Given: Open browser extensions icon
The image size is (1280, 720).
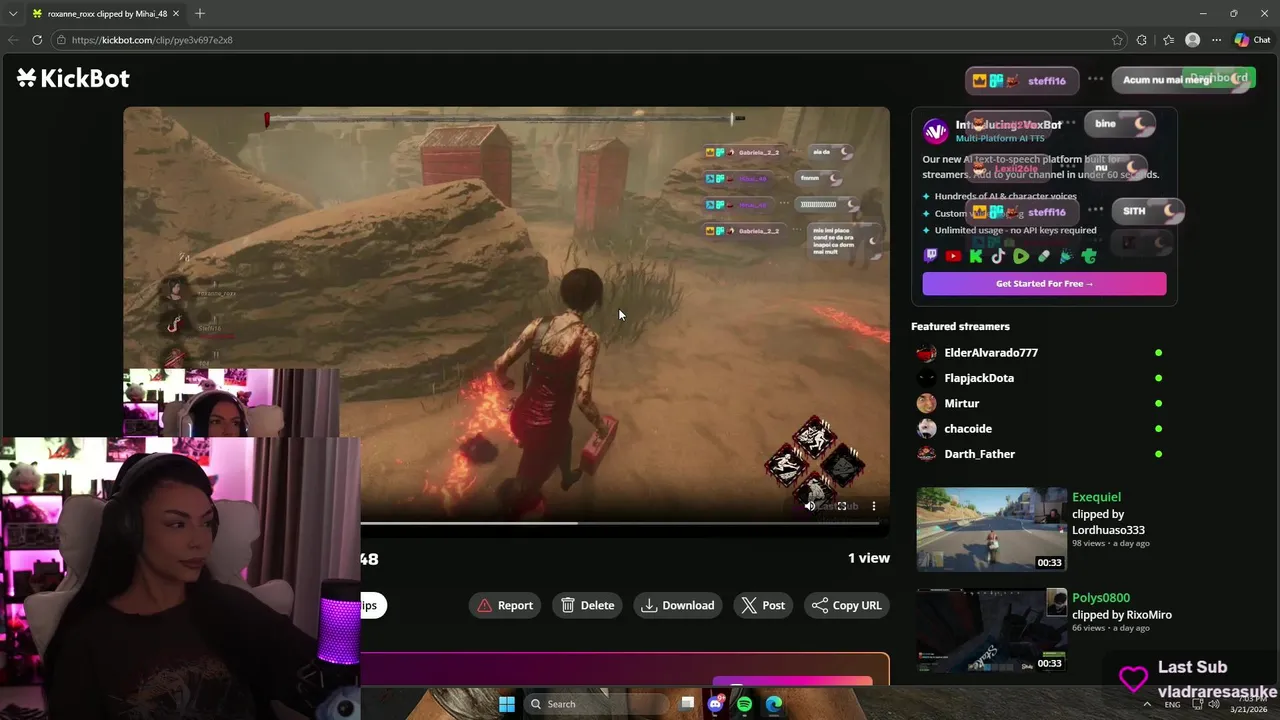Looking at the screenshot, I should [x=1142, y=40].
